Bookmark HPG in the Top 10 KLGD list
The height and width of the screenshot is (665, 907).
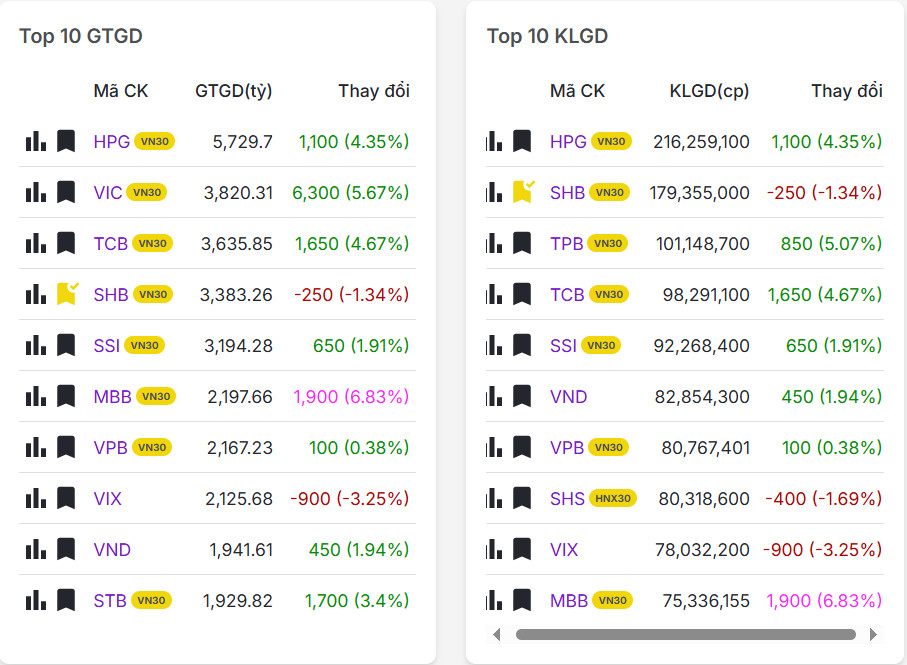click(522, 141)
